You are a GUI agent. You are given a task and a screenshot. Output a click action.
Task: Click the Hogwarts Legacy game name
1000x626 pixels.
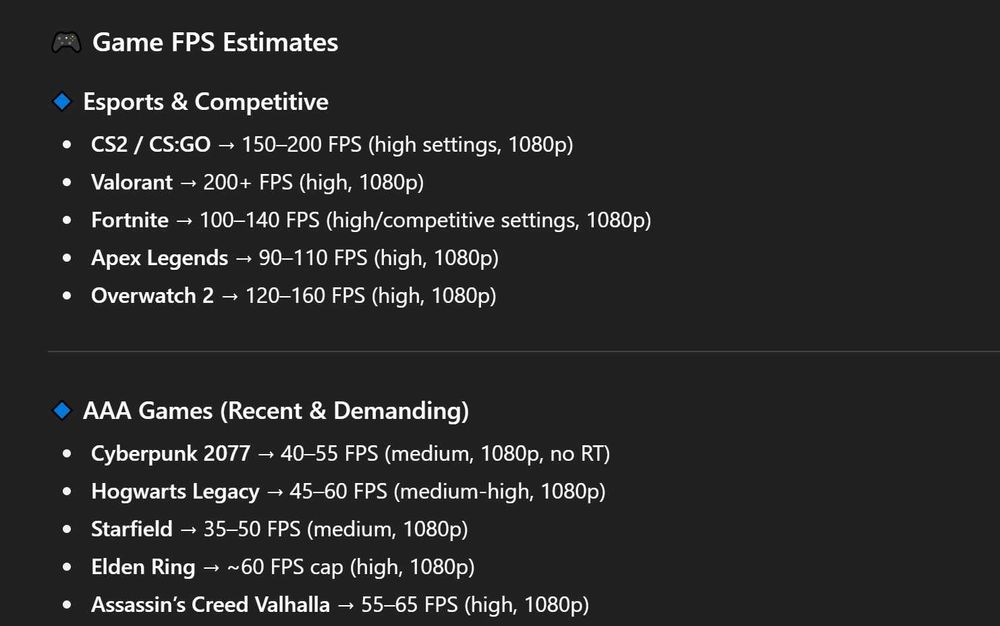tap(174, 491)
